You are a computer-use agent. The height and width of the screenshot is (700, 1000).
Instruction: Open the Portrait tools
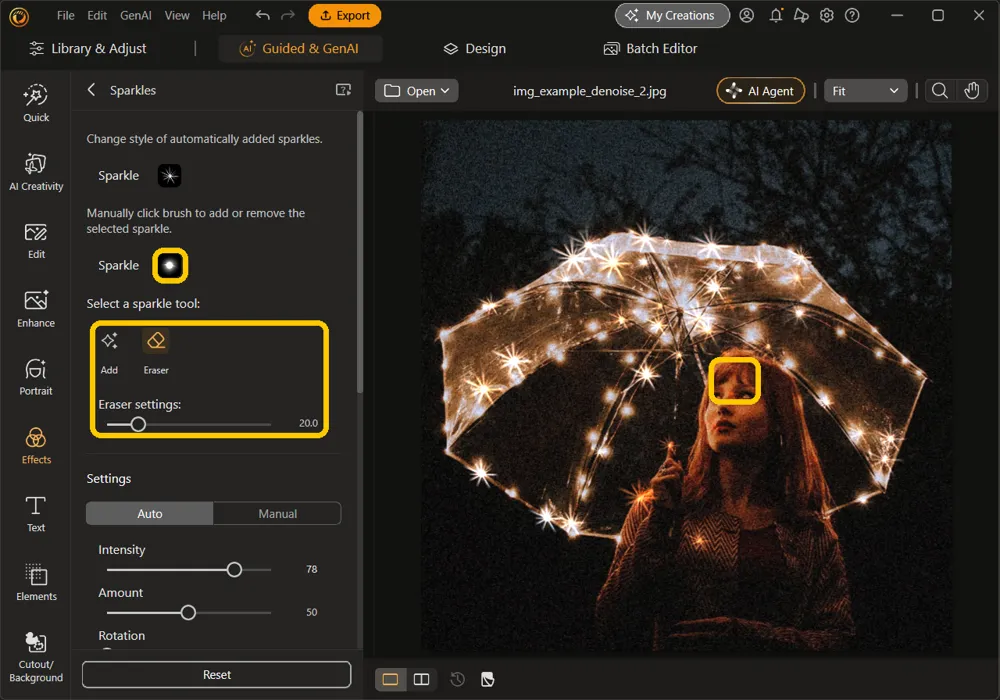click(36, 377)
